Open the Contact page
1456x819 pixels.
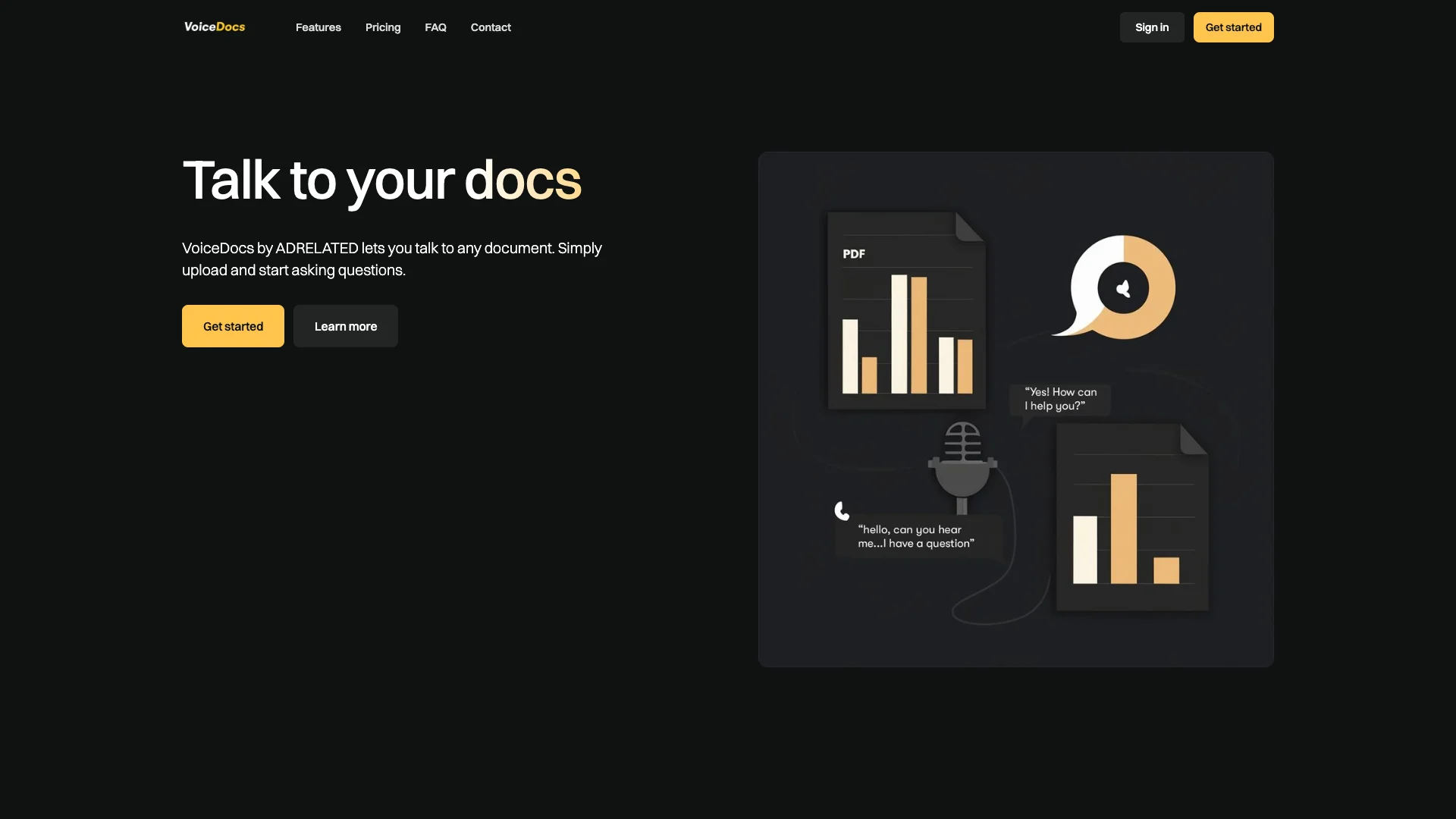pyautogui.click(x=491, y=27)
